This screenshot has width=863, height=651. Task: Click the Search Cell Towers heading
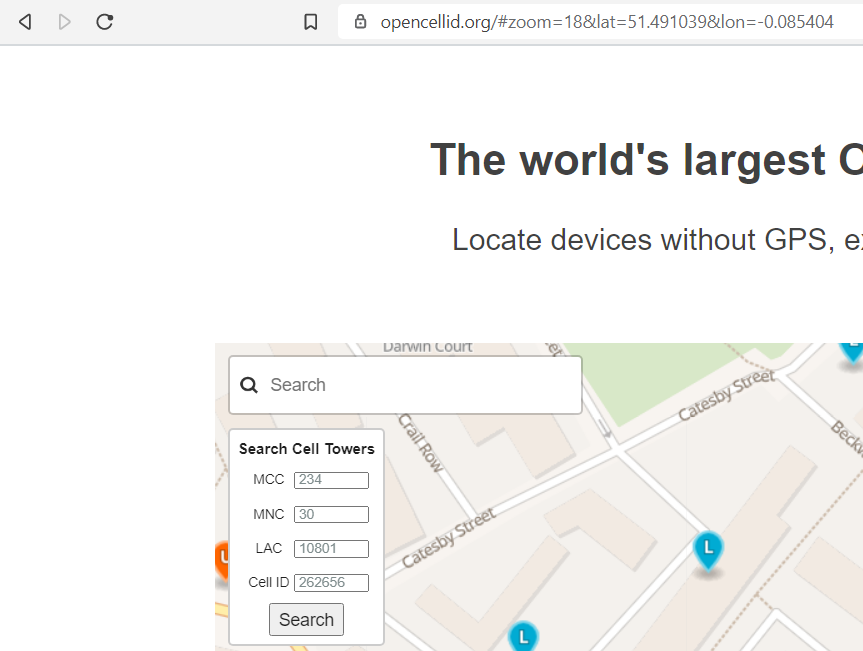(x=307, y=449)
